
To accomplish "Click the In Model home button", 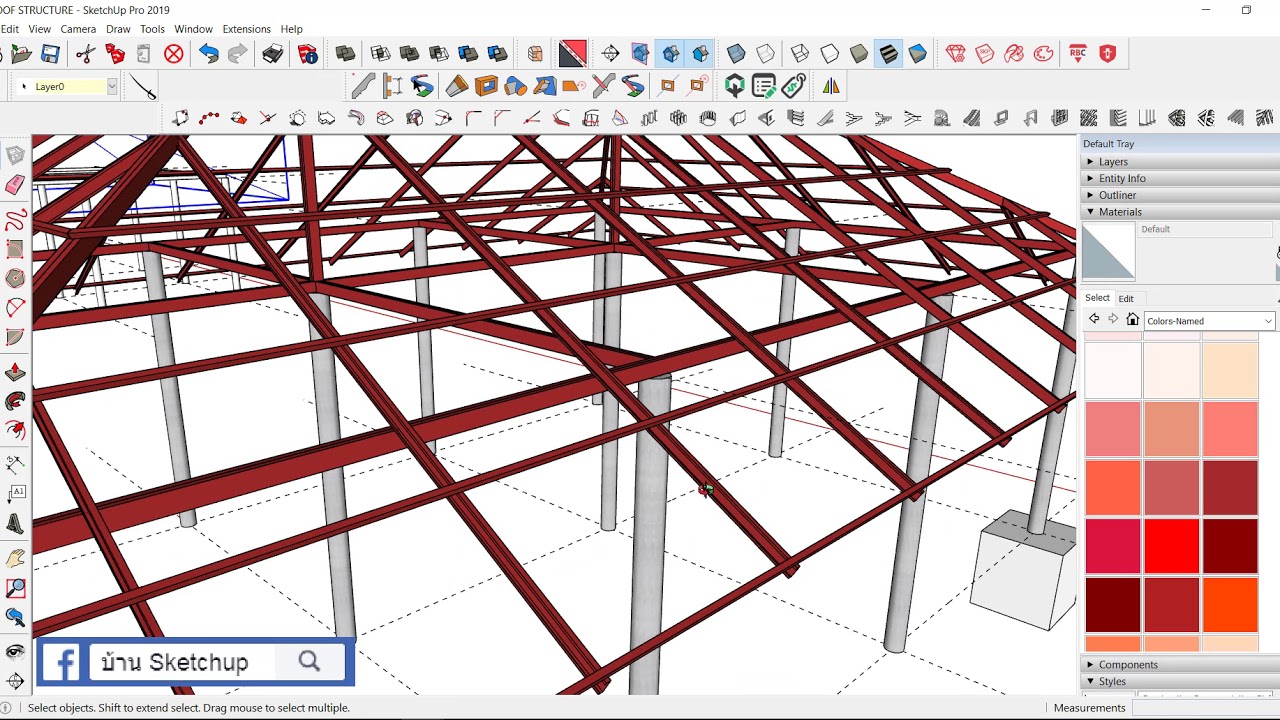I will click(x=1132, y=320).
